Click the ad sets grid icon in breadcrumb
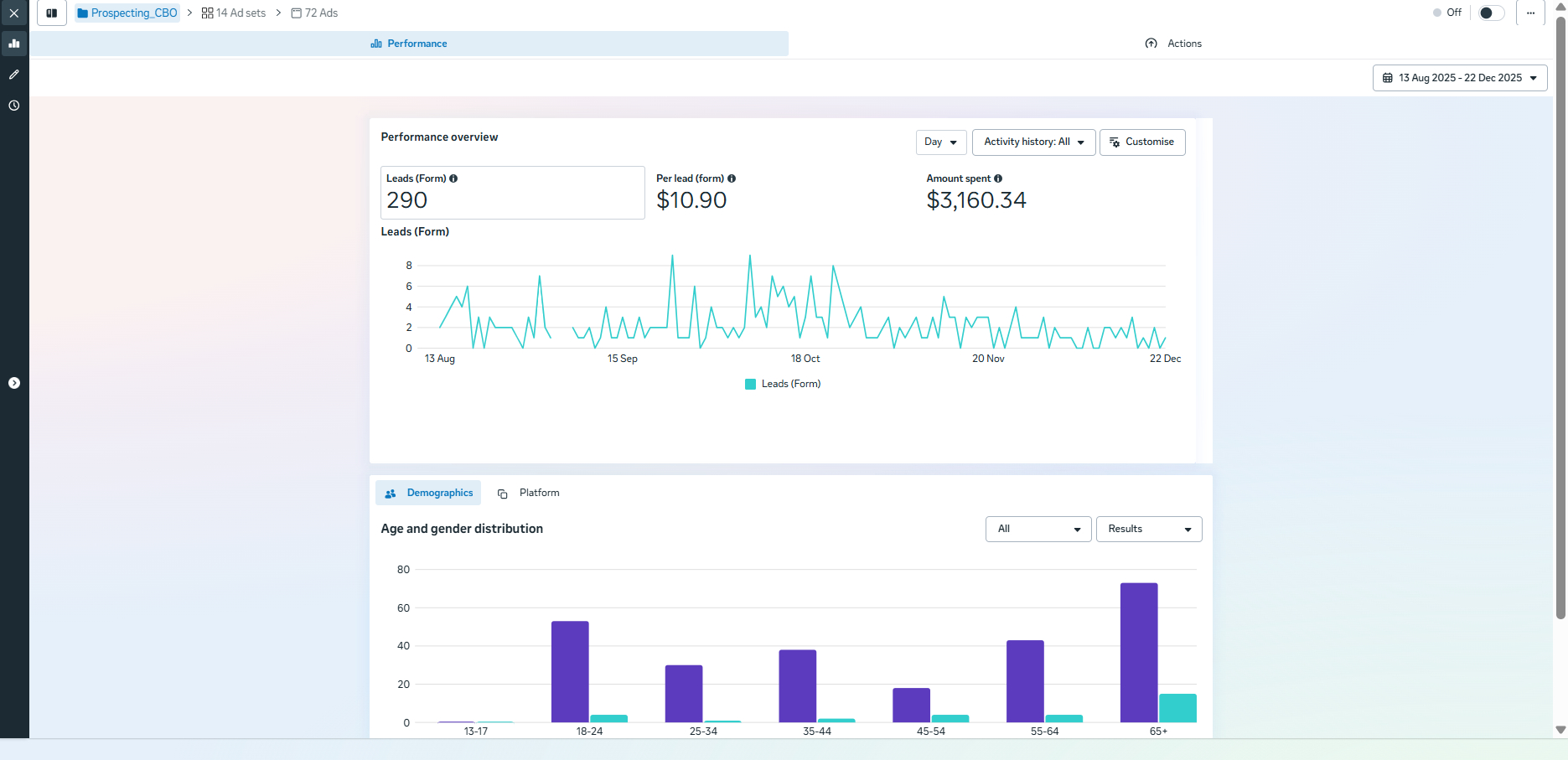 point(208,13)
